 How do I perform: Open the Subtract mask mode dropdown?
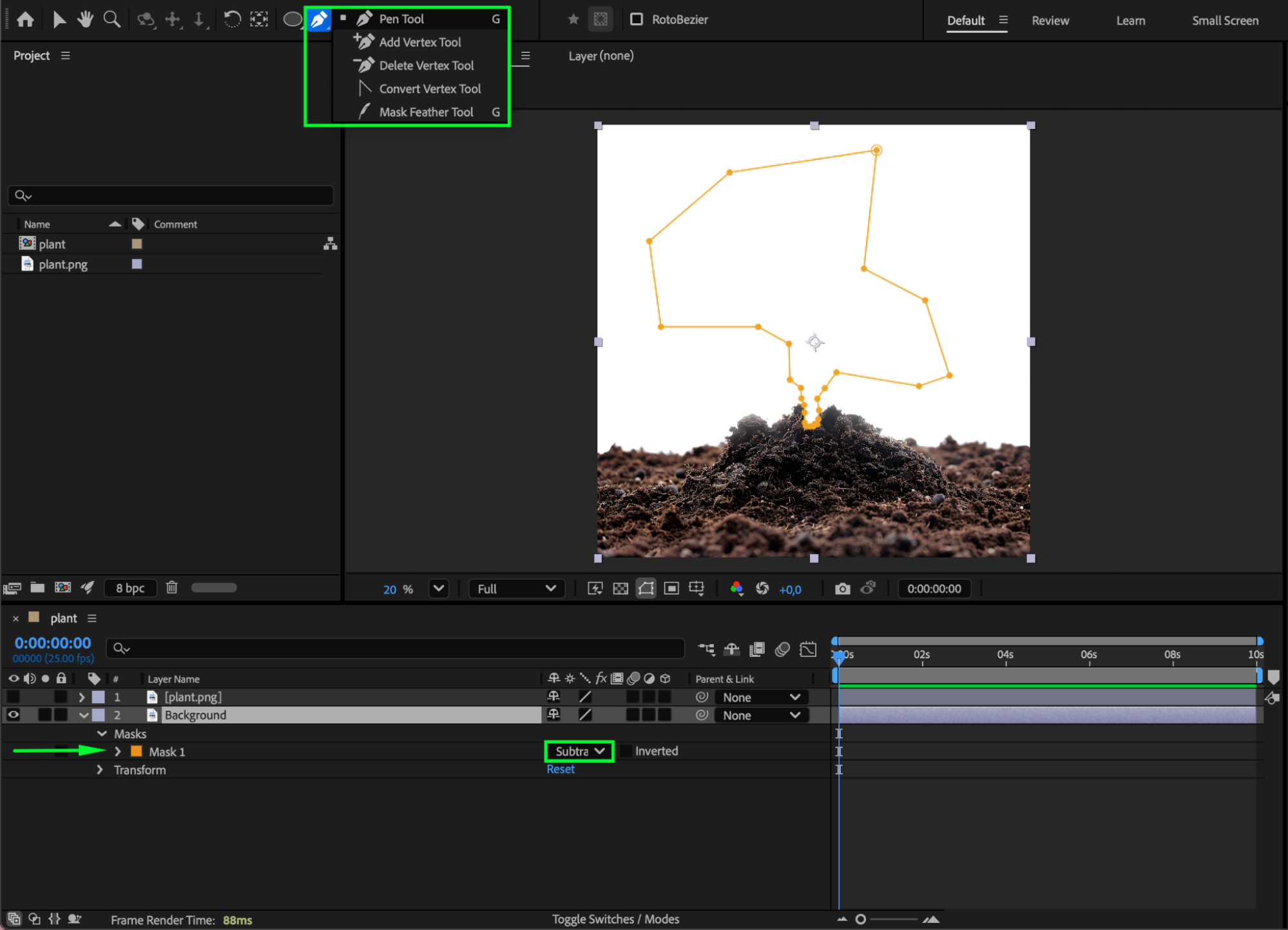point(579,751)
